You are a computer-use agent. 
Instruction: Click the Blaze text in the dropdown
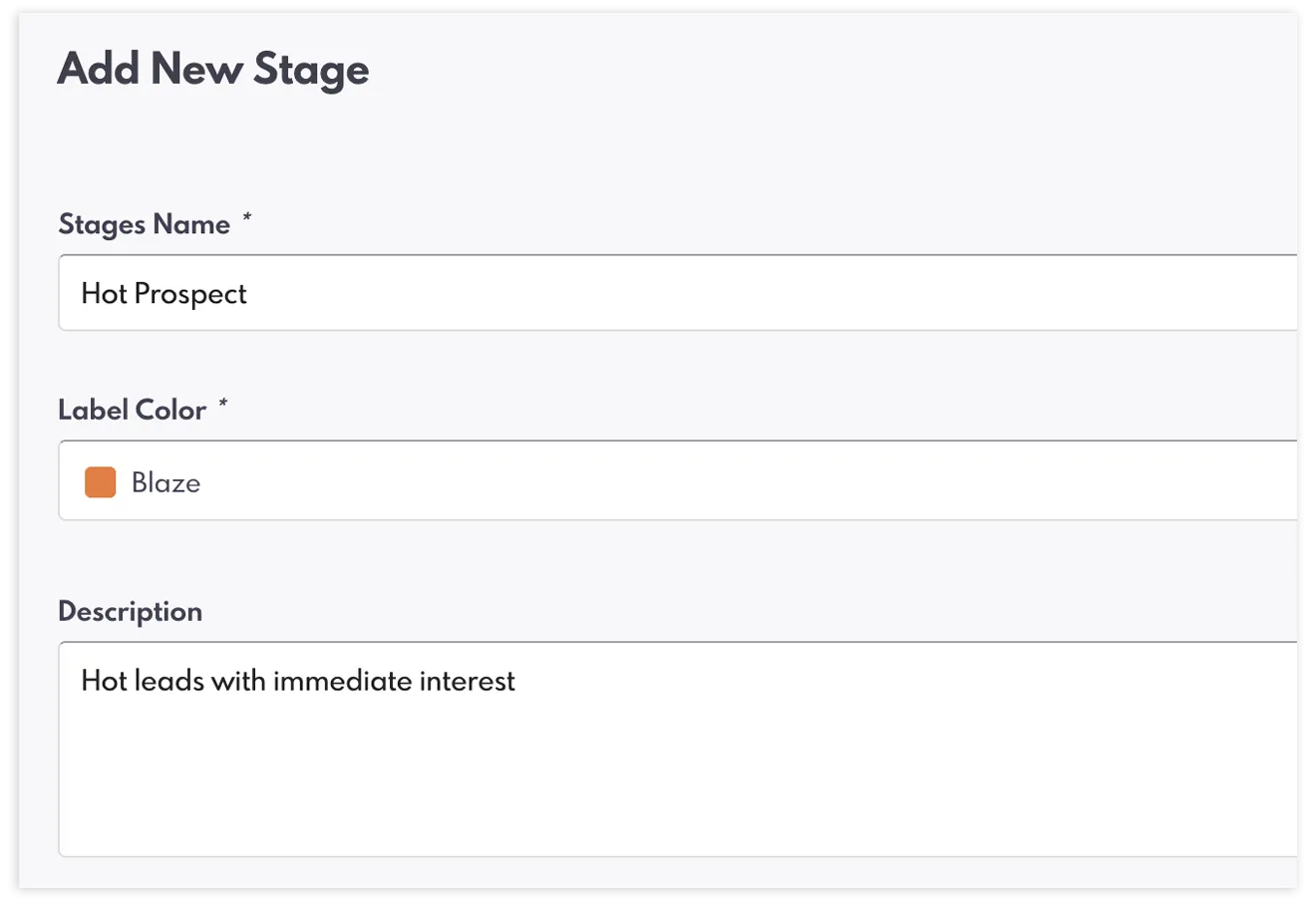point(166,483)
